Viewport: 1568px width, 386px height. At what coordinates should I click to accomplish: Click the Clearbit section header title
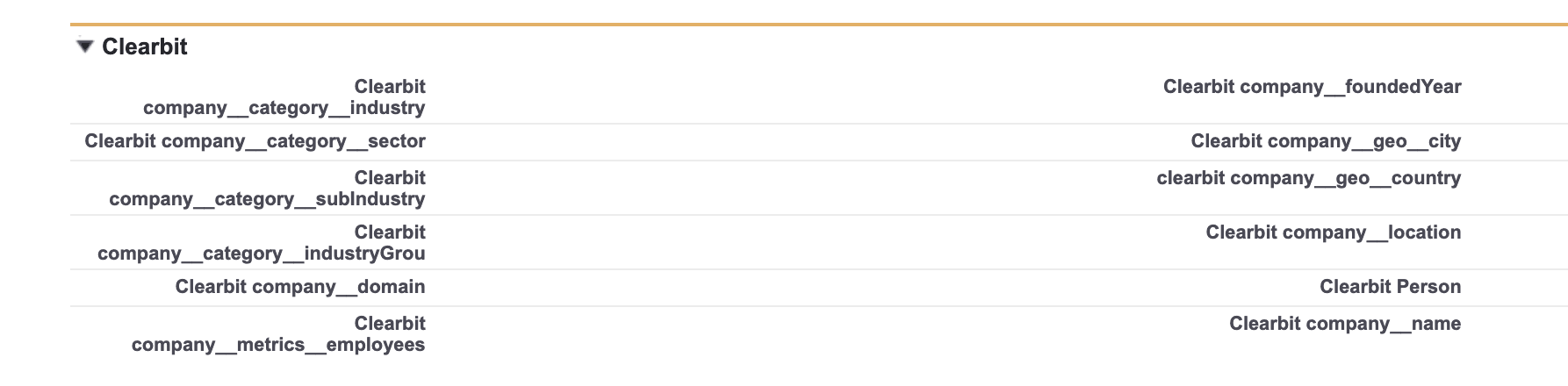pos(145,47)
